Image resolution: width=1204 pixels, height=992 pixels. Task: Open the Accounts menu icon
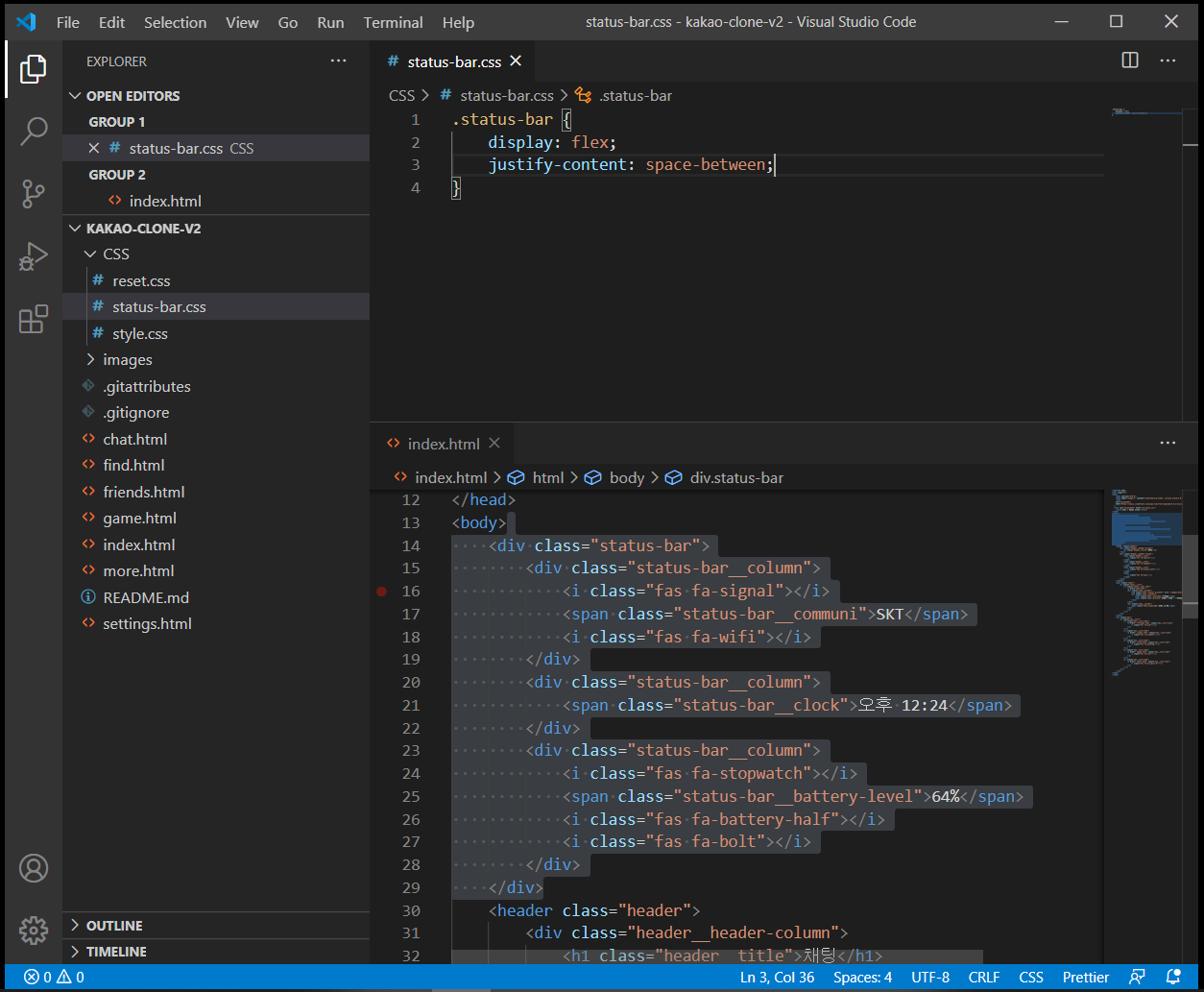coord(34,868)
